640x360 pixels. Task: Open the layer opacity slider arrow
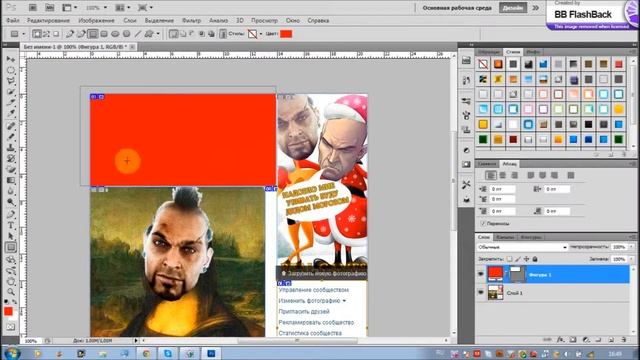tap(632, 247)
